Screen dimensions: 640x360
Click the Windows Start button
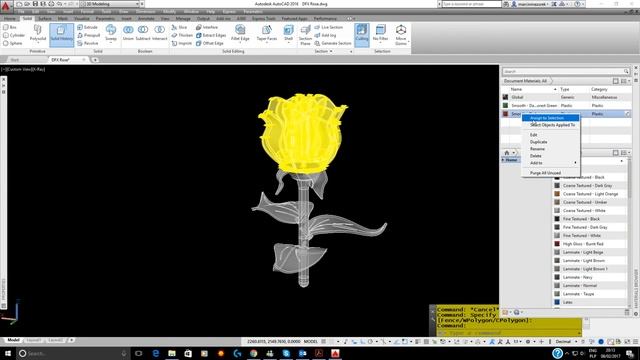(8, 353)
